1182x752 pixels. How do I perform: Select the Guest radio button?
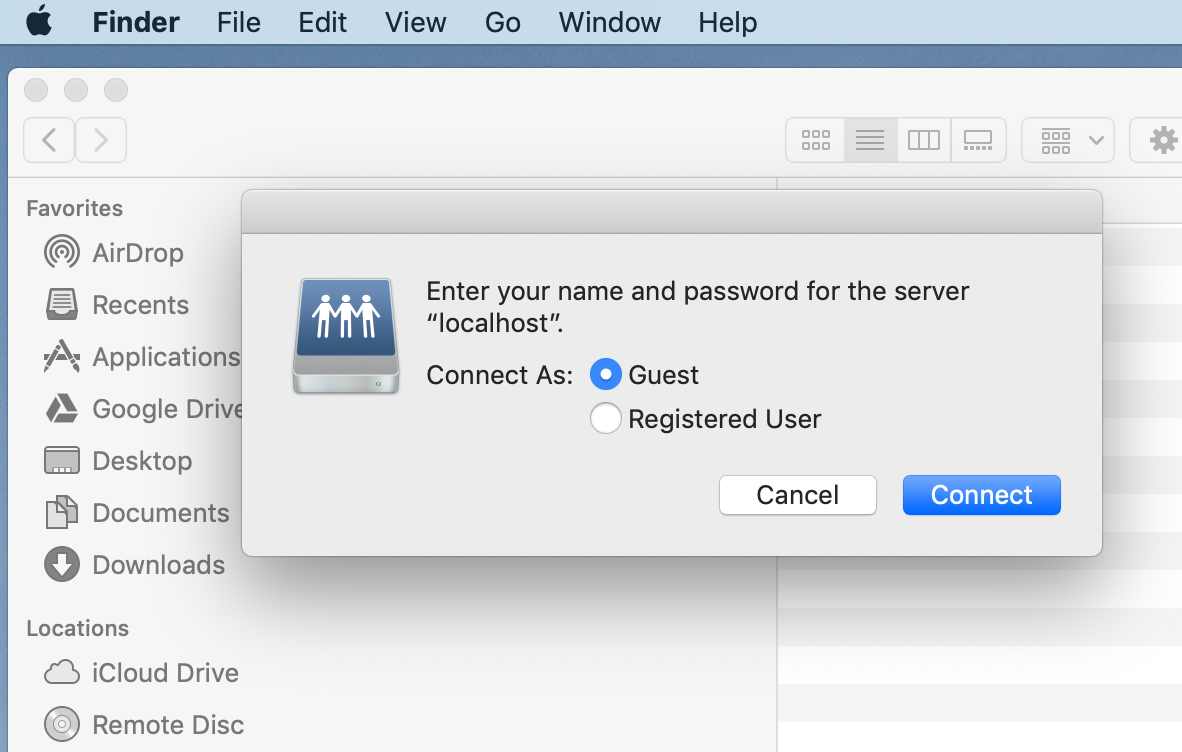606,375
